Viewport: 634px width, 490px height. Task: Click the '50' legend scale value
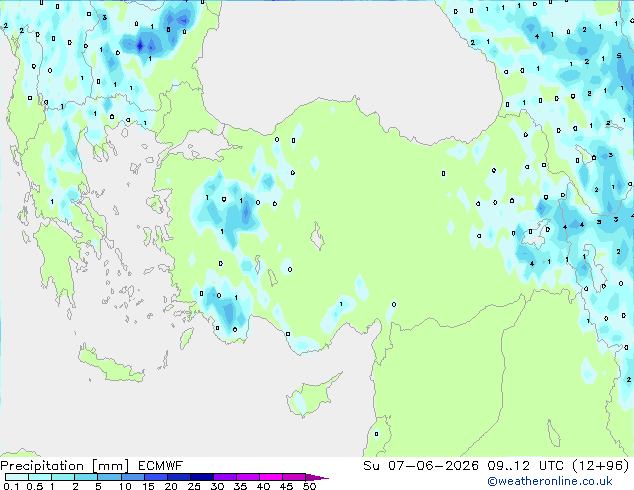pos(310,486)
